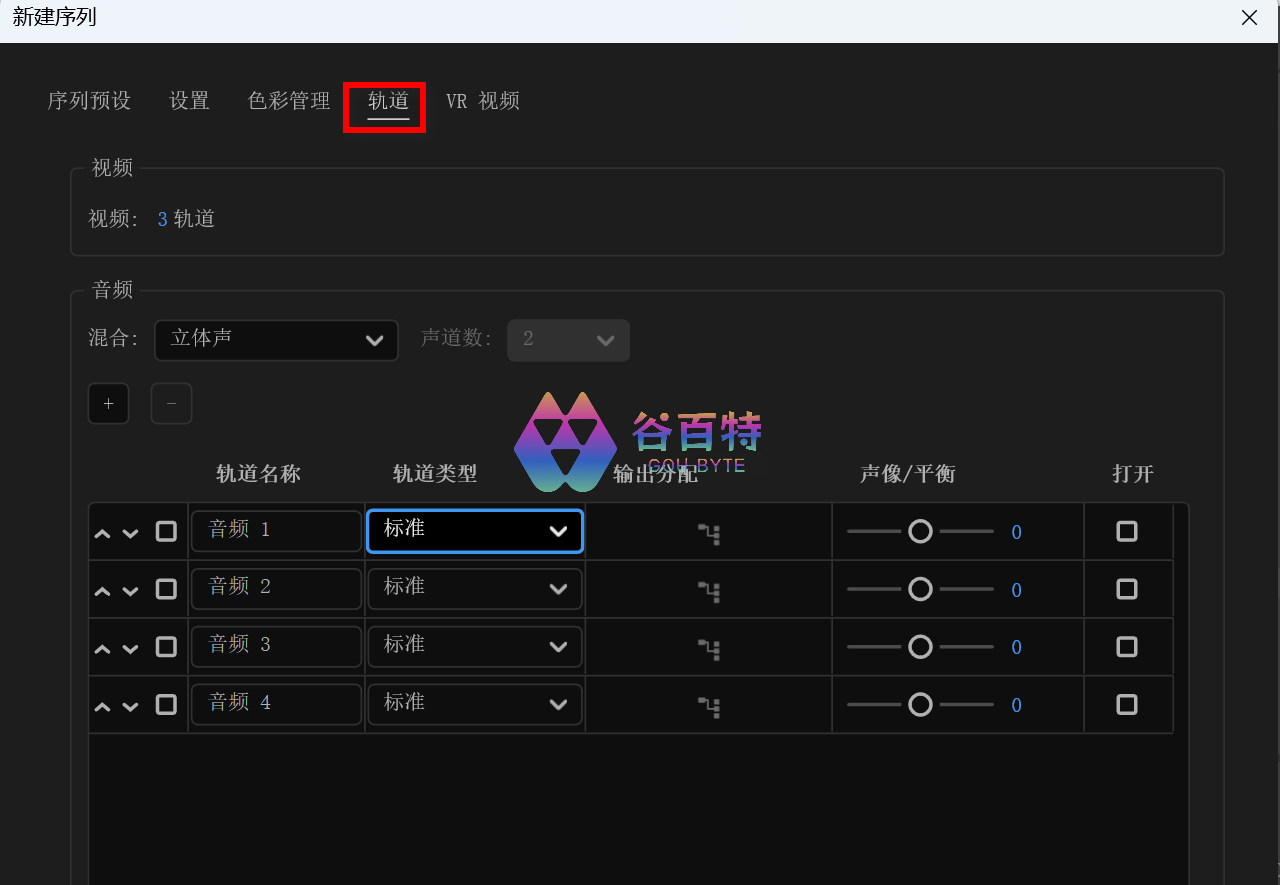Move 音频 2 track up with arrow
1280x885 pixels.
click(102, 591)
